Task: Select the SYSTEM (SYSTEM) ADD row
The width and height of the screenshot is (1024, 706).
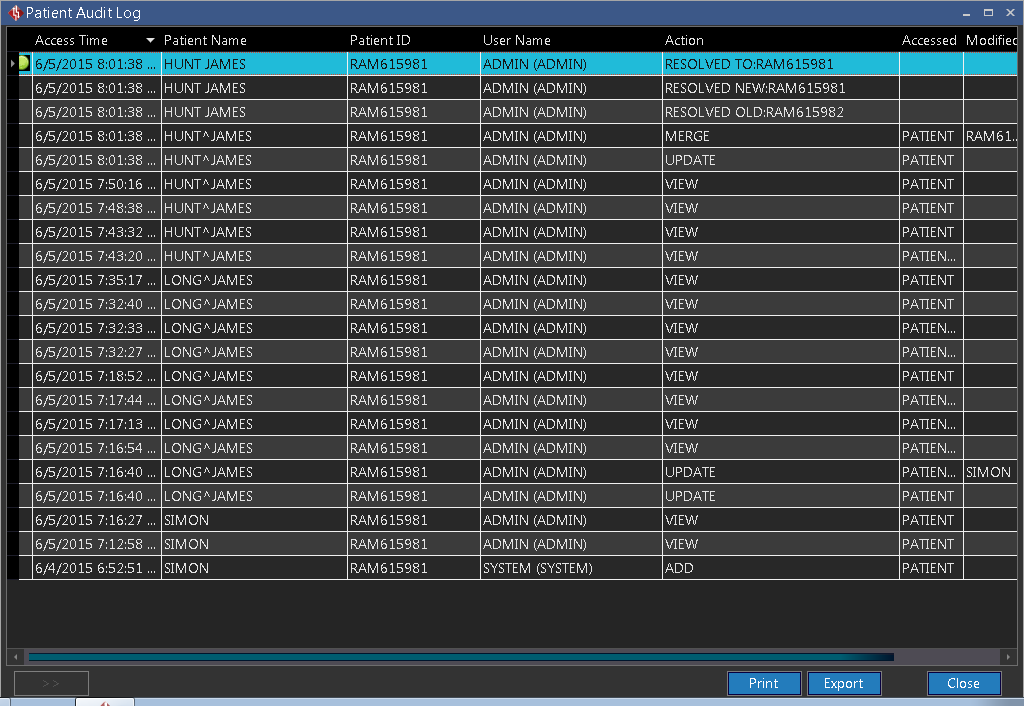Action: [x=537, y=568]
